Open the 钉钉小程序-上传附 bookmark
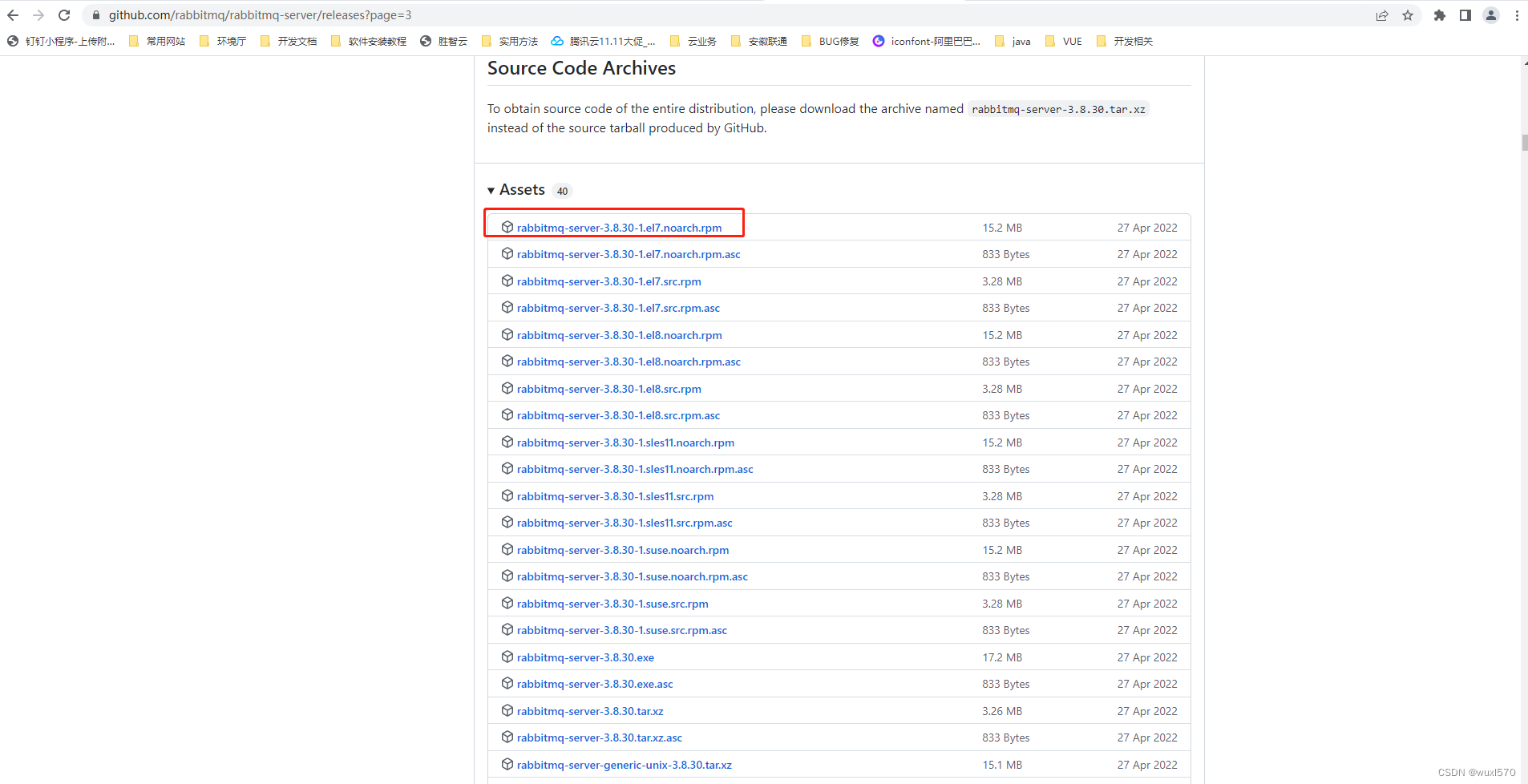Image resolution: width=1528 pixels, height=784 pixels. pos(61,41)
